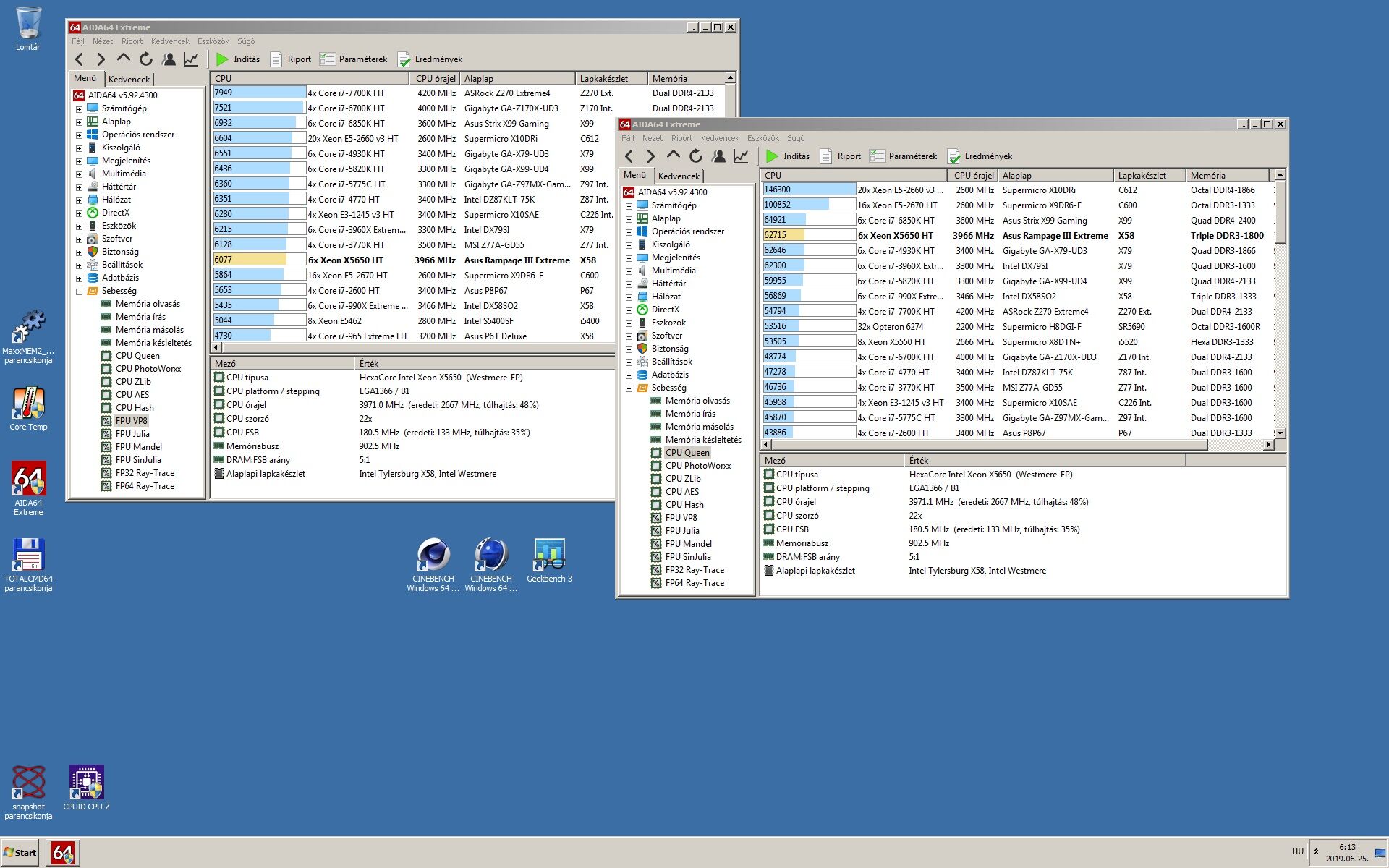Click Refresh icon in rear AIDA64 toolbar
Viewport: 1389px width, 868px height.
(x=146, y=59)
